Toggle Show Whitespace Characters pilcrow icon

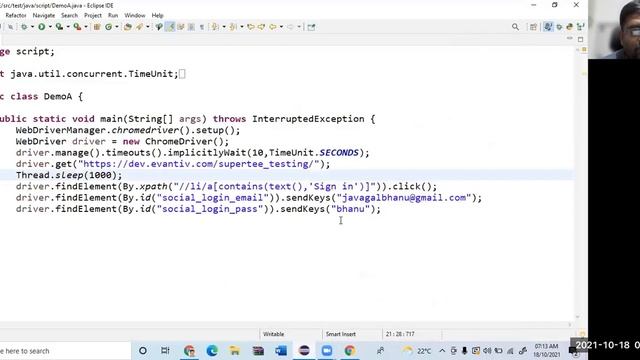202,27
